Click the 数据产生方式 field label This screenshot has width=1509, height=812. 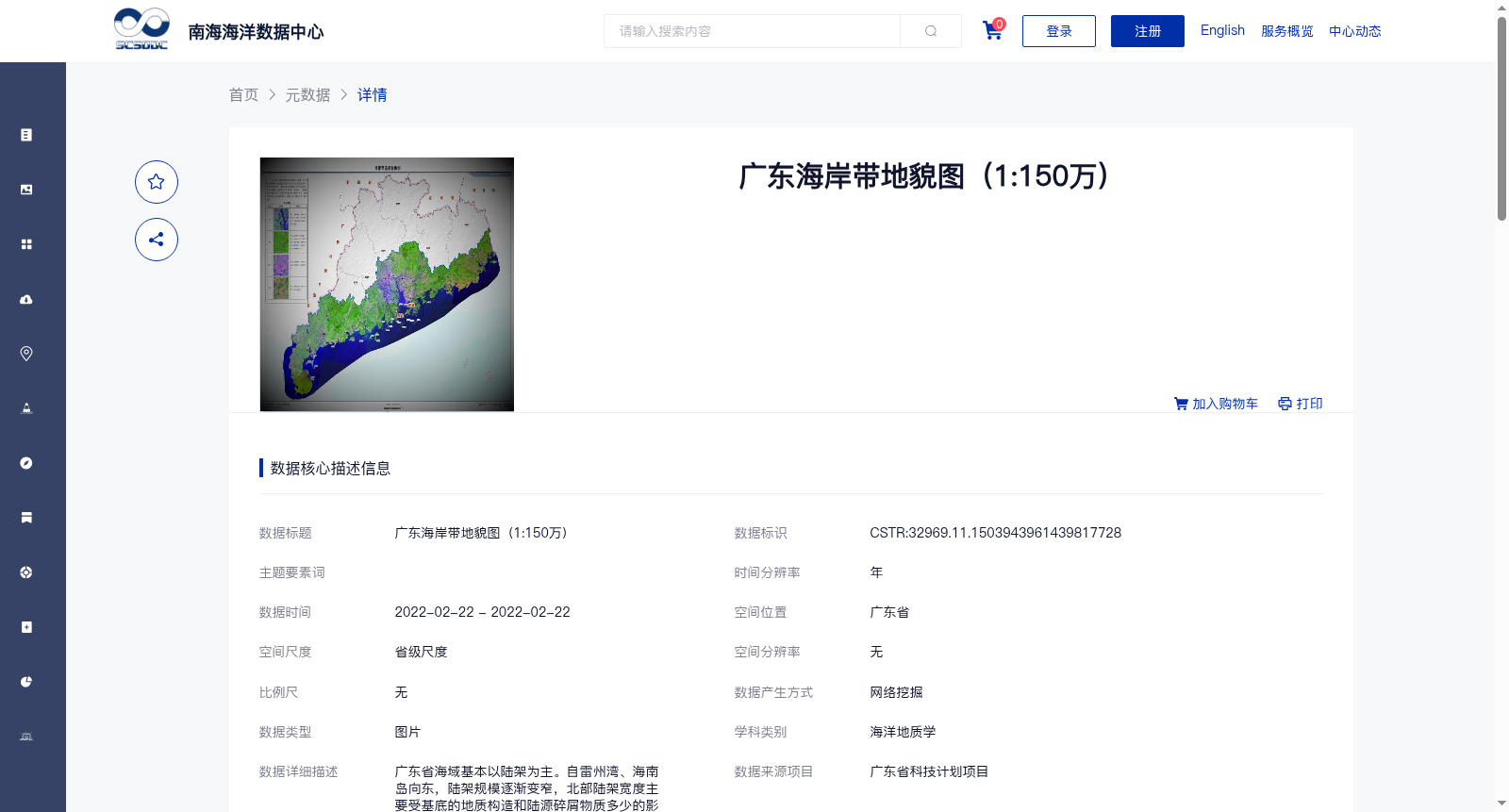coord(774,692)
